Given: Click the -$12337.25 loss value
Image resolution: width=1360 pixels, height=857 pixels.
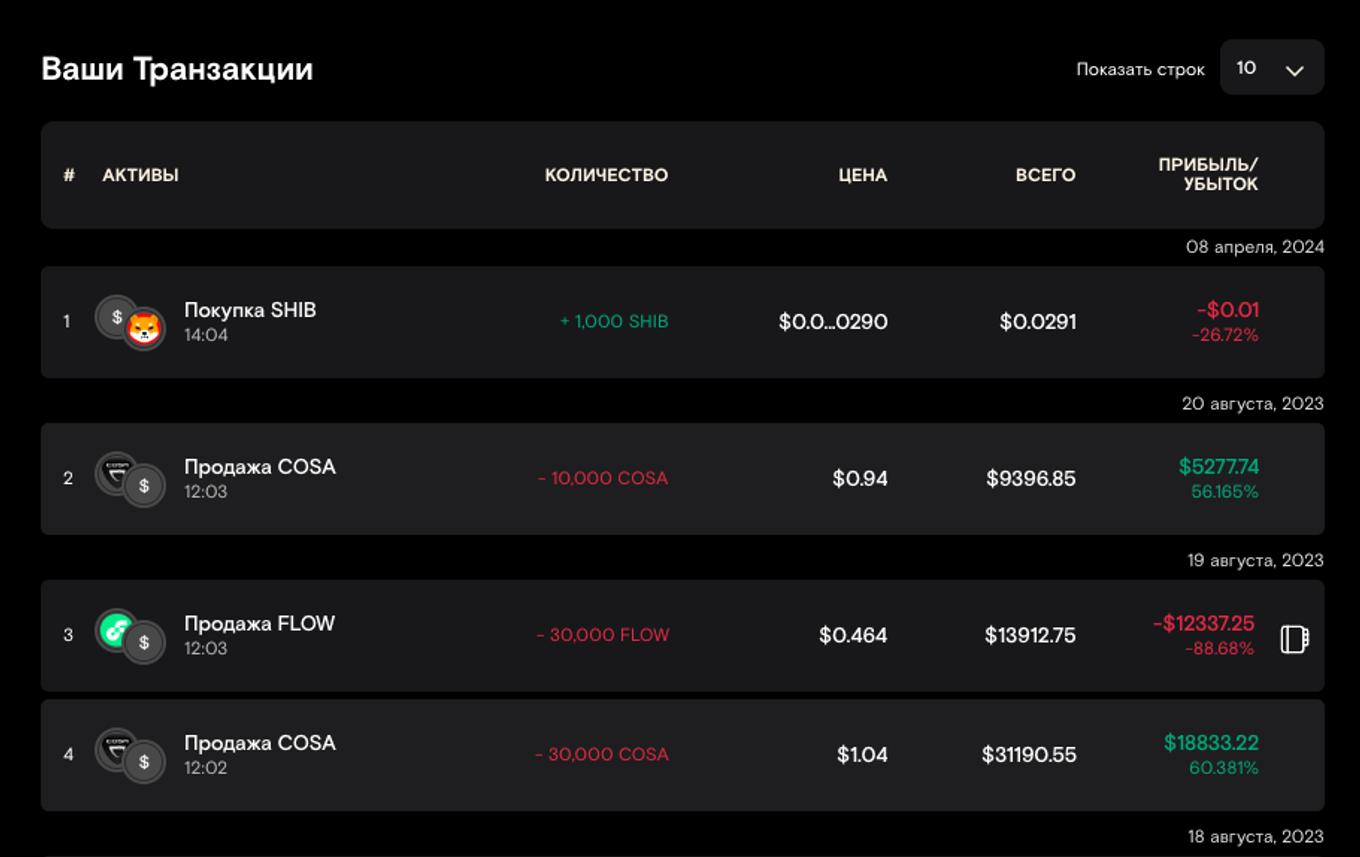Looking at the screenshot, I should click(x=1203, y=624).
